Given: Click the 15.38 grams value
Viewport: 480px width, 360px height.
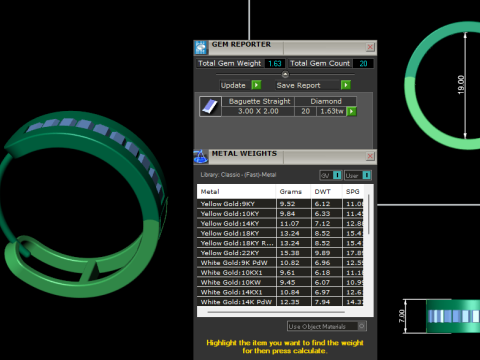Looking at the screenshot, I should (289, 253).
